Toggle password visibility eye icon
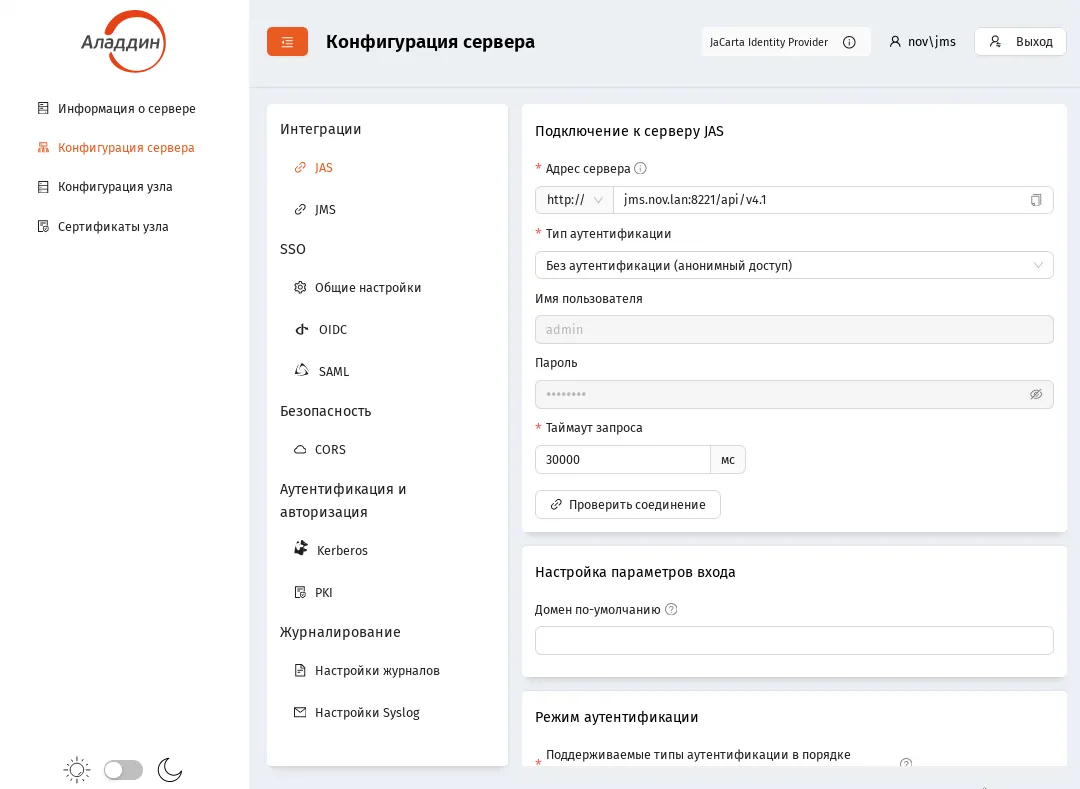 (1035, 394)
